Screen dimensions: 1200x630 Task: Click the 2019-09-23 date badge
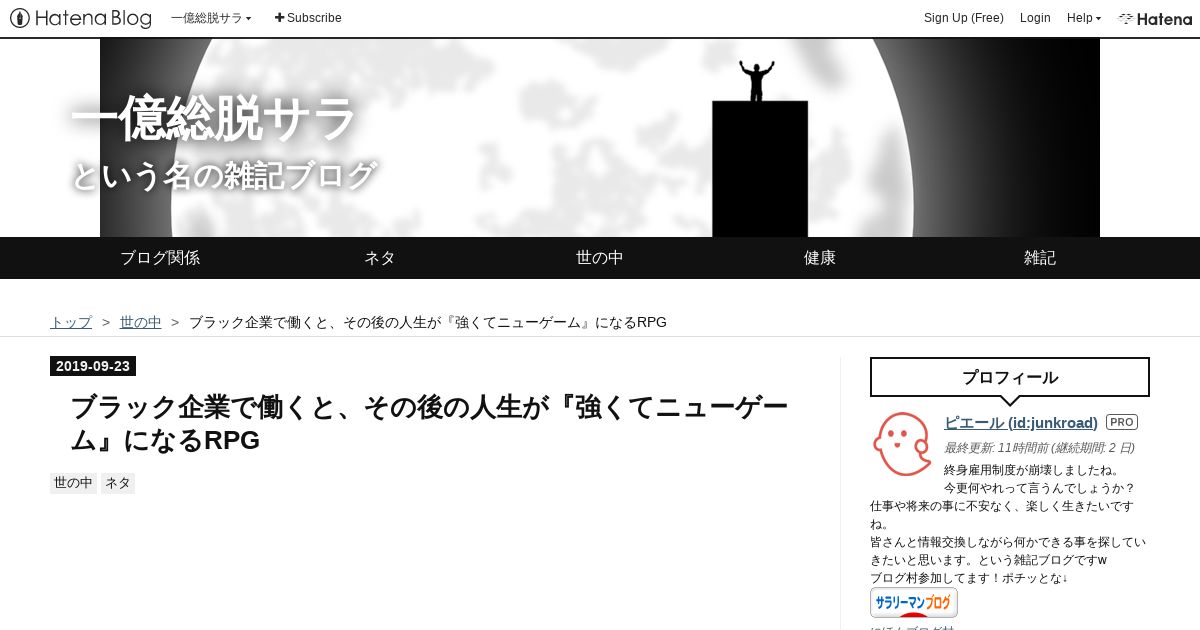click(93, 366)
